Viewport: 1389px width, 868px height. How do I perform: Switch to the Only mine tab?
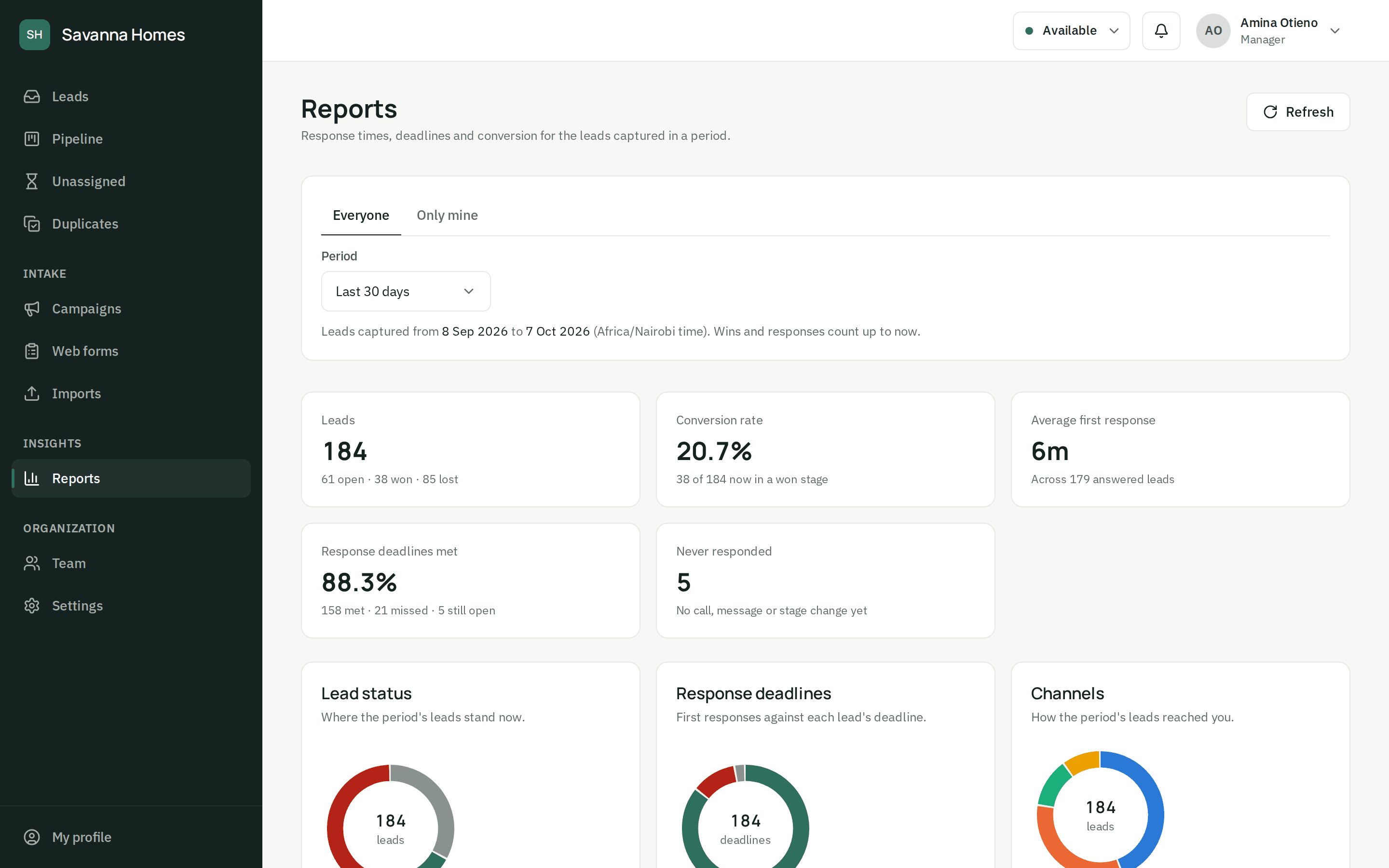coord(447,215)
